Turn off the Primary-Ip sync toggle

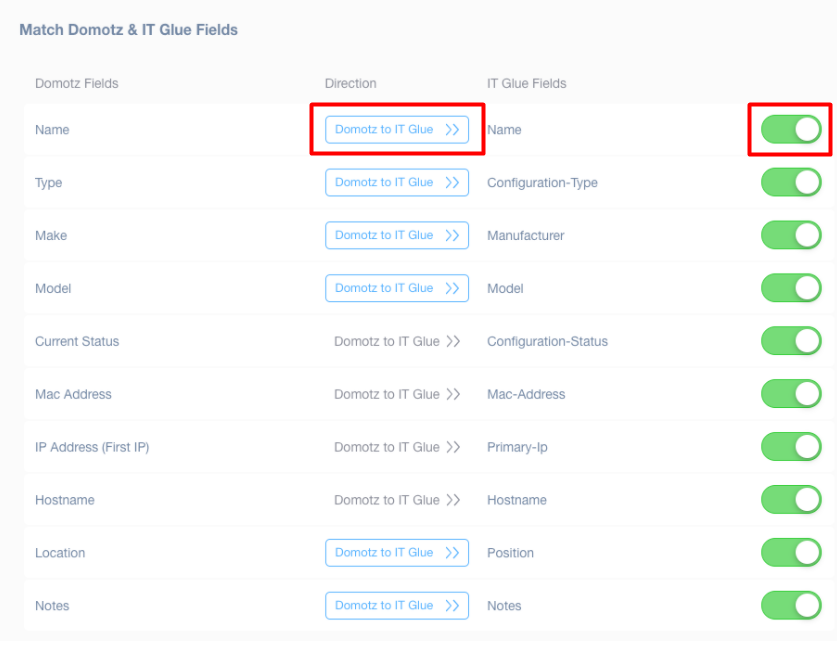click(791, 447)
